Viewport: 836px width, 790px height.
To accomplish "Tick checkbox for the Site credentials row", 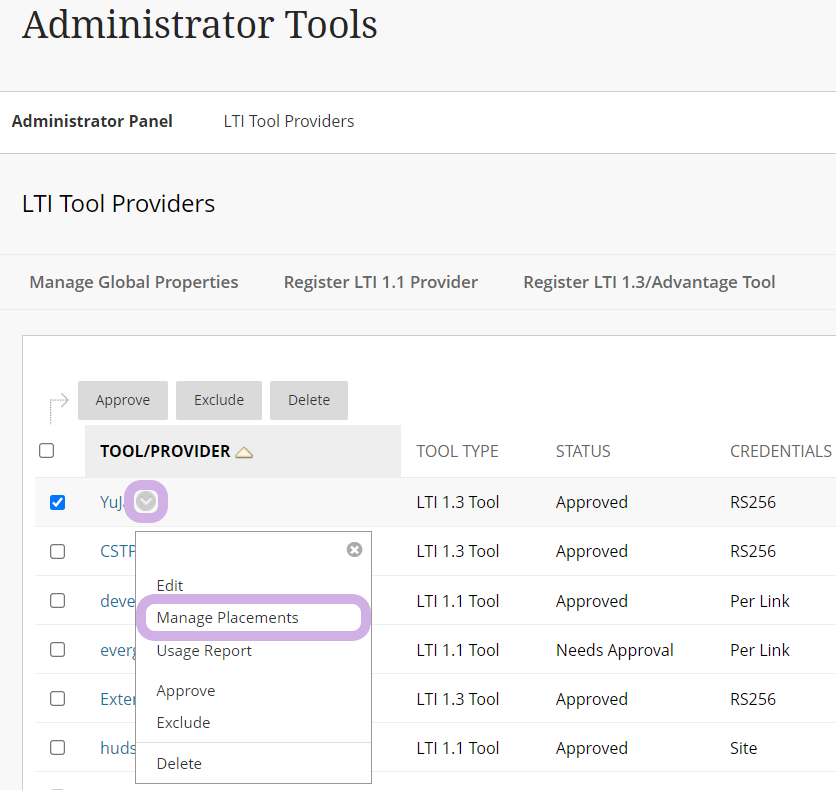I will [x=58, y=748].
